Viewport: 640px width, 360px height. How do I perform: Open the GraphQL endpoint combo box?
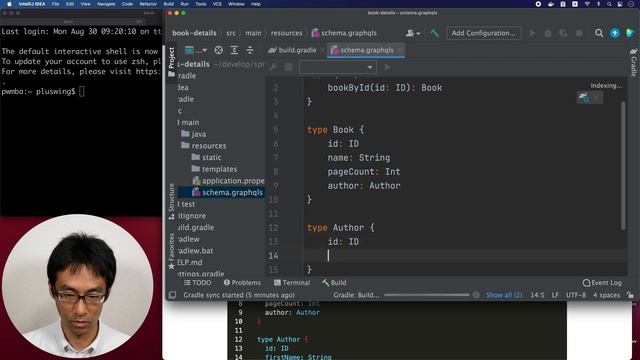(x=338, y=67)
